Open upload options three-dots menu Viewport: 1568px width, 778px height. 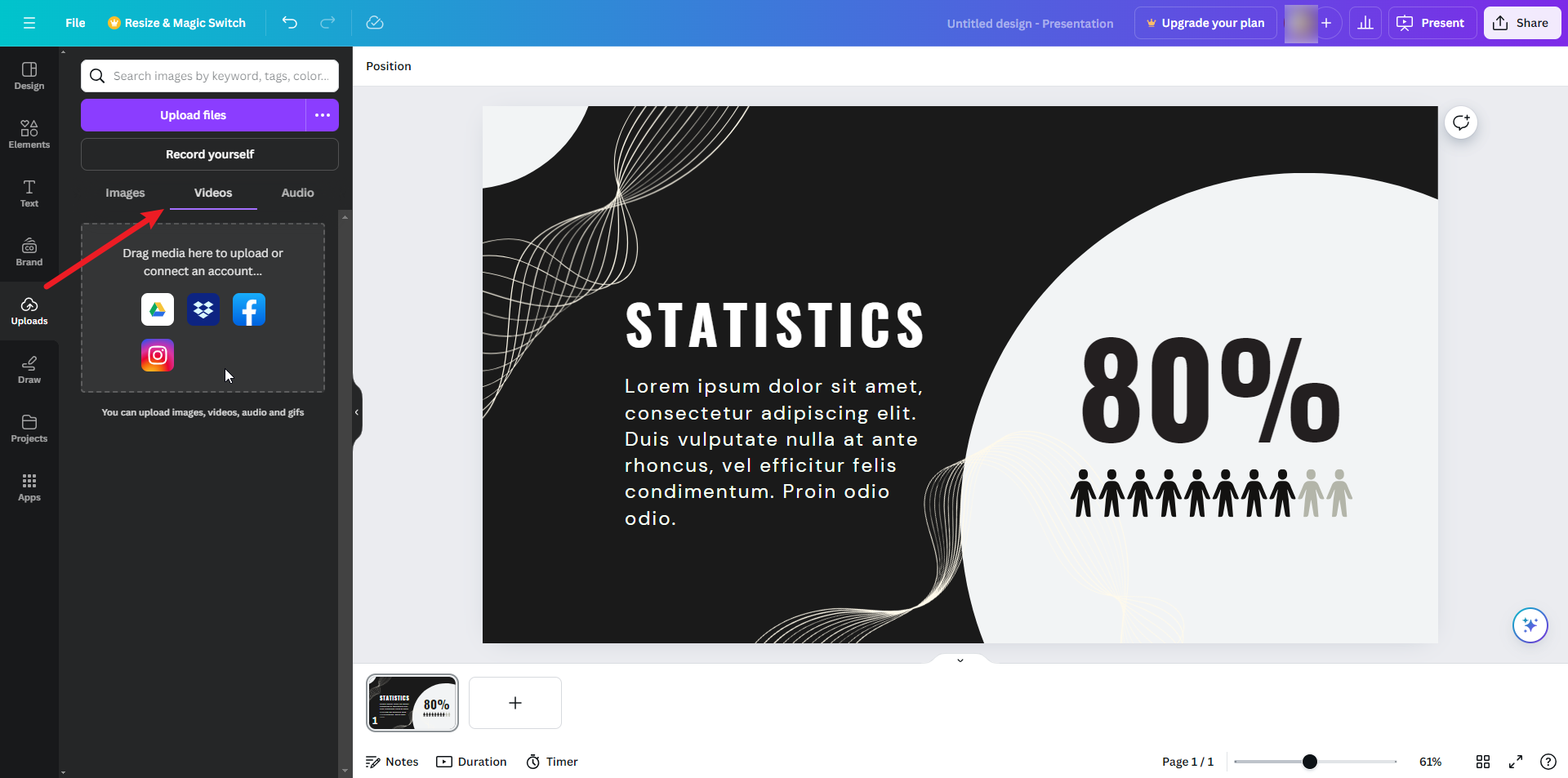323,115
